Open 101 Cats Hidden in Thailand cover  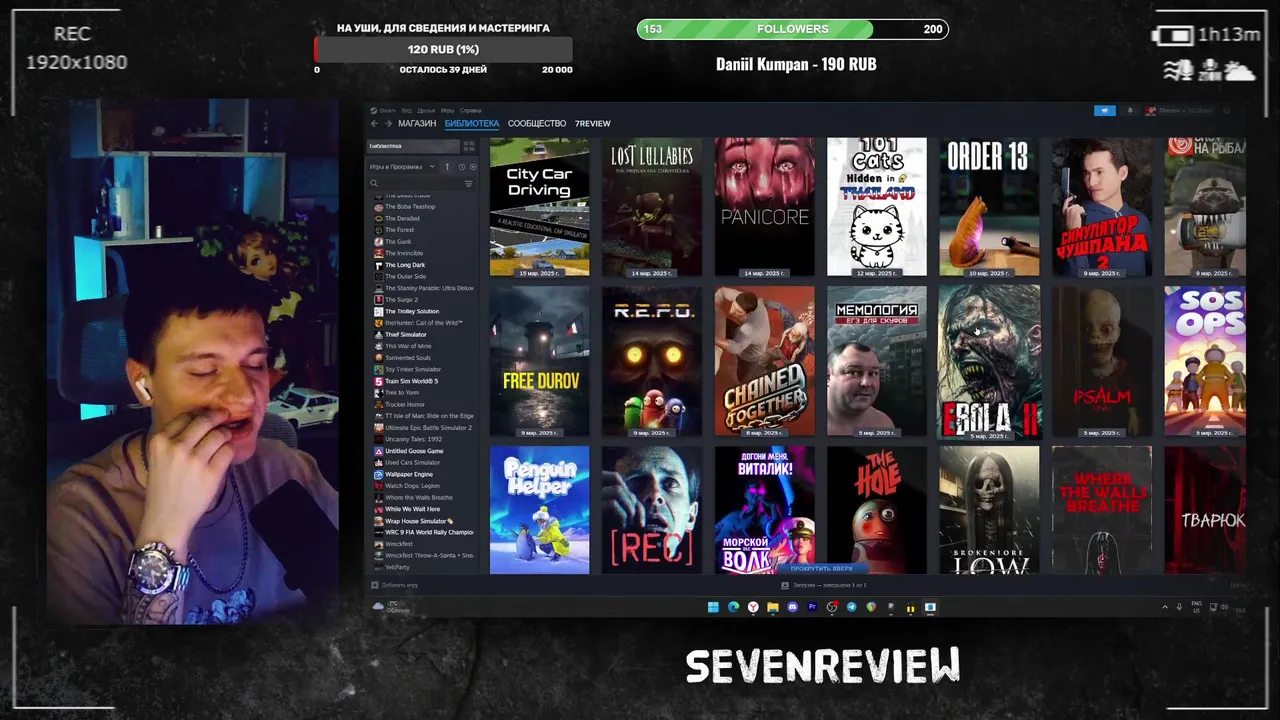877,207
